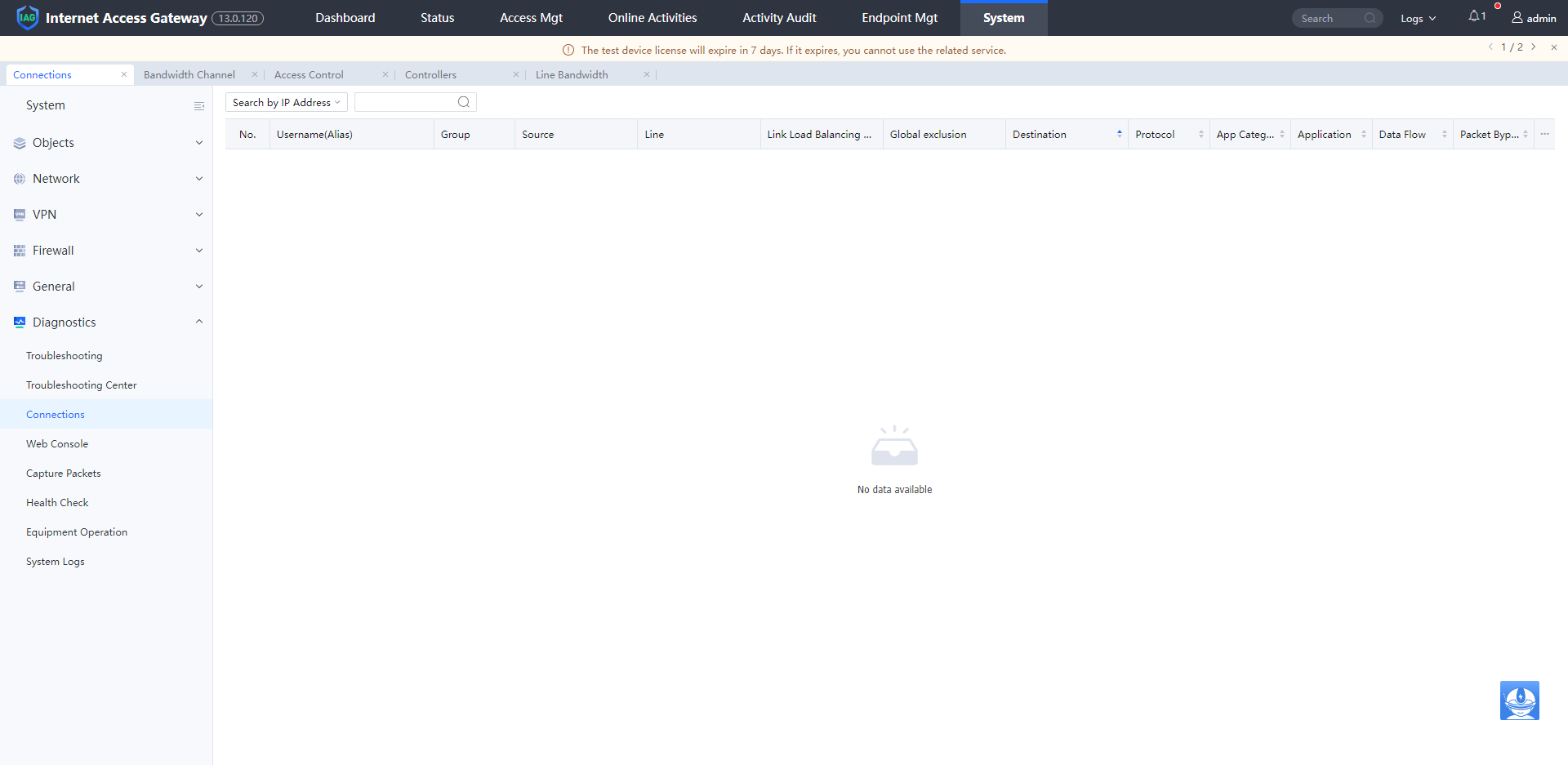Expand the Logs dropdown menu

(x=1418, y=18)
